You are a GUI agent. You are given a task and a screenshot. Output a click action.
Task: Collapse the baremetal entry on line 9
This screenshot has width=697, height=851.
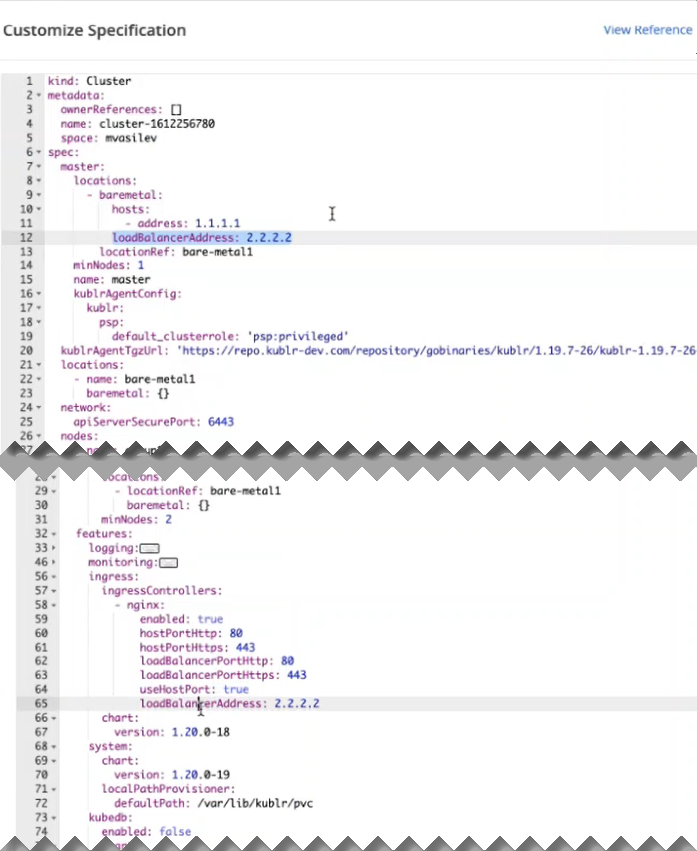click(x=39, y=195)
